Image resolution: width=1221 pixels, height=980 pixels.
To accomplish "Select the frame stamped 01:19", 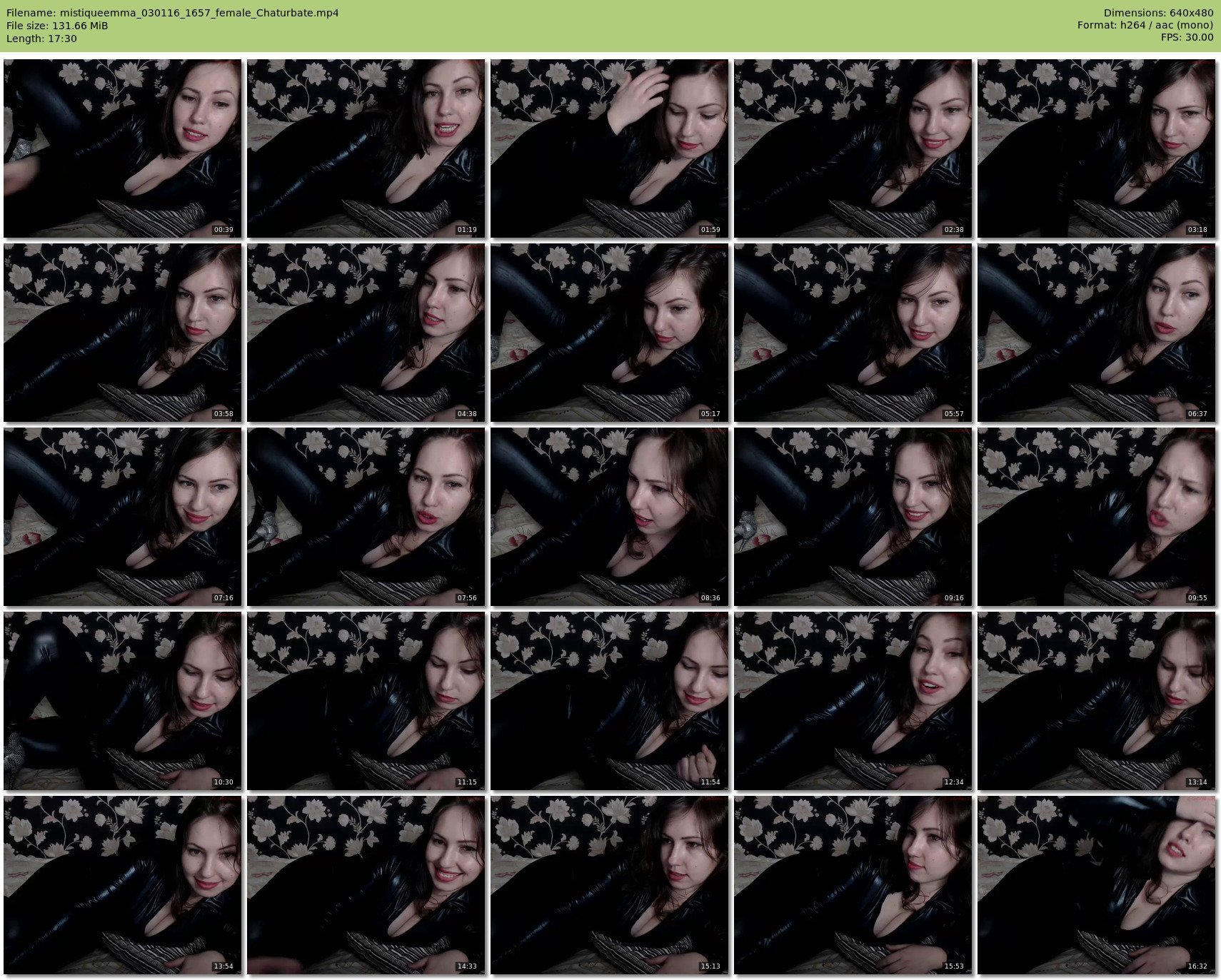I will click(x=366, y=148).
